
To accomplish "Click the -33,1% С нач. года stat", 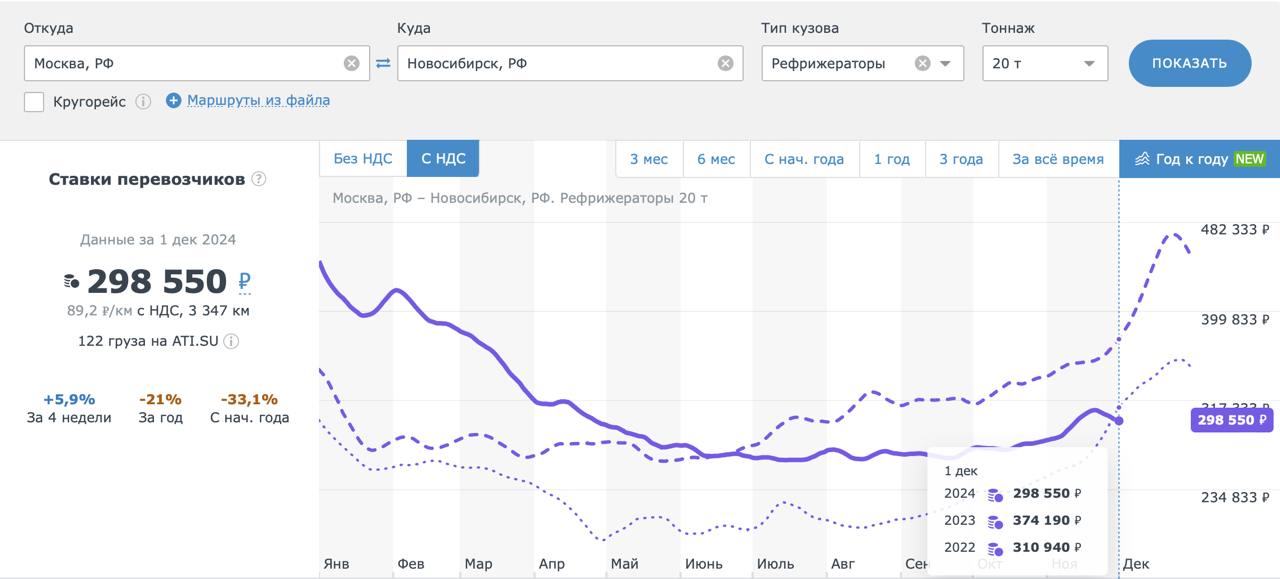I will (x=249, y=408).
